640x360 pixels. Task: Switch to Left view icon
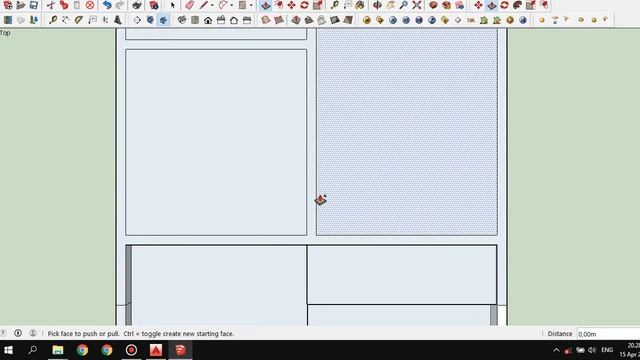247,20
